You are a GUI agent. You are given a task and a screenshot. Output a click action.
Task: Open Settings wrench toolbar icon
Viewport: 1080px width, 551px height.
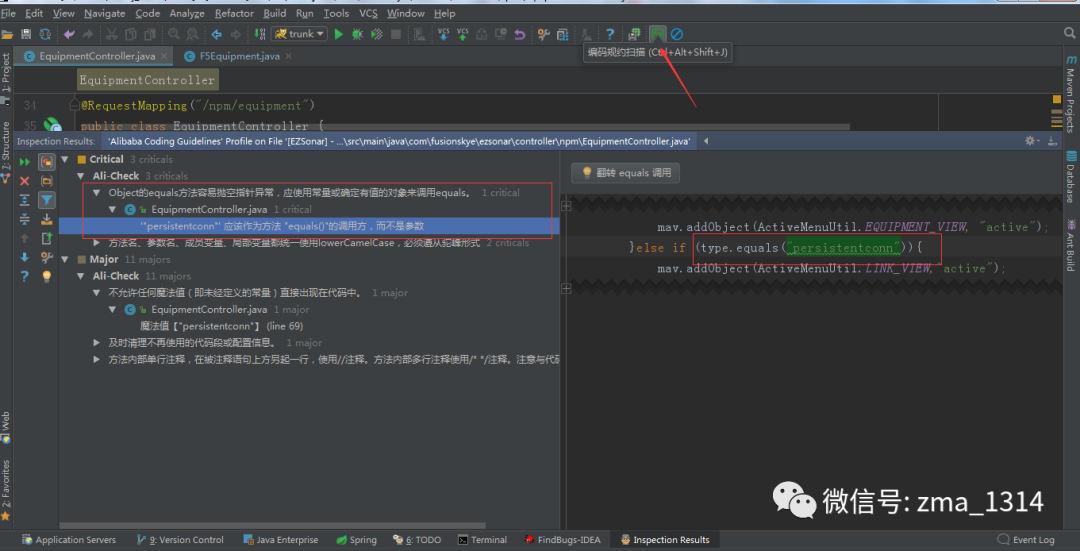point(543,34)
